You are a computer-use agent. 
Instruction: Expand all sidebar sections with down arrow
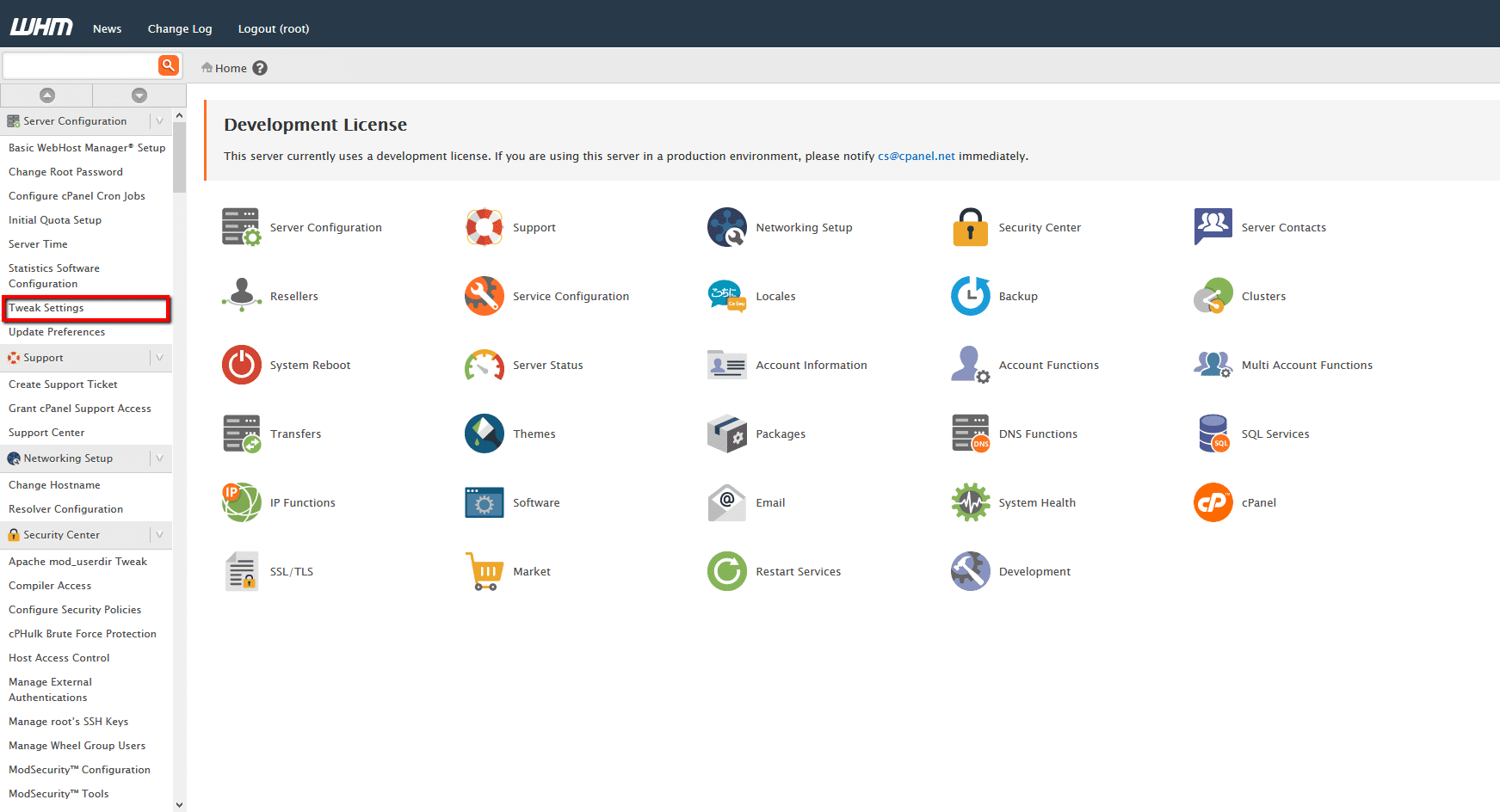coord(139,95)
